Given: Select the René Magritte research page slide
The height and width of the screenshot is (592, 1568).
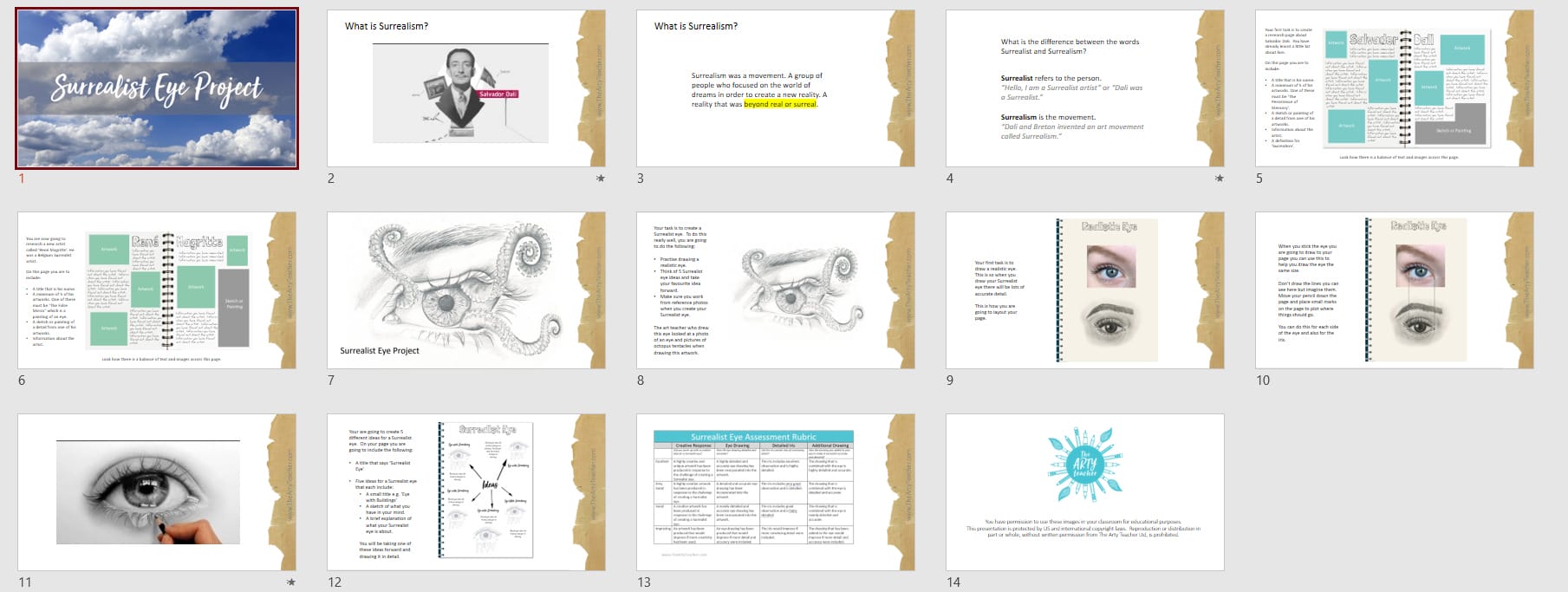Looking at the screenshot, I should point(157,290).
